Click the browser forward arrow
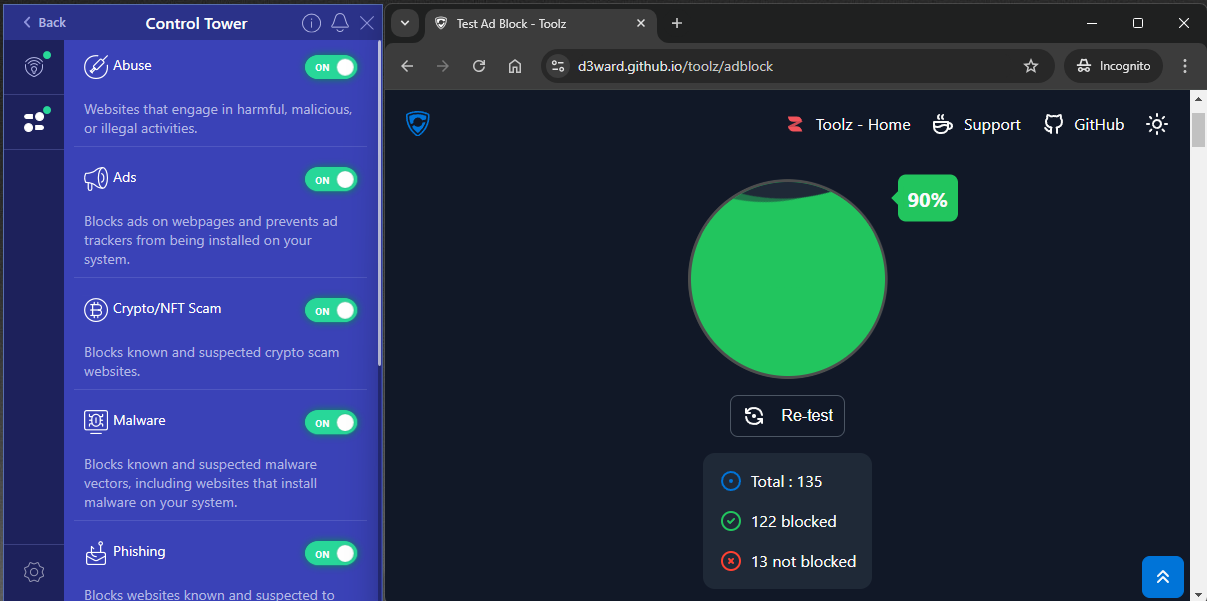This screenshot has width=1207, height=601. click(x=443, y=66)
